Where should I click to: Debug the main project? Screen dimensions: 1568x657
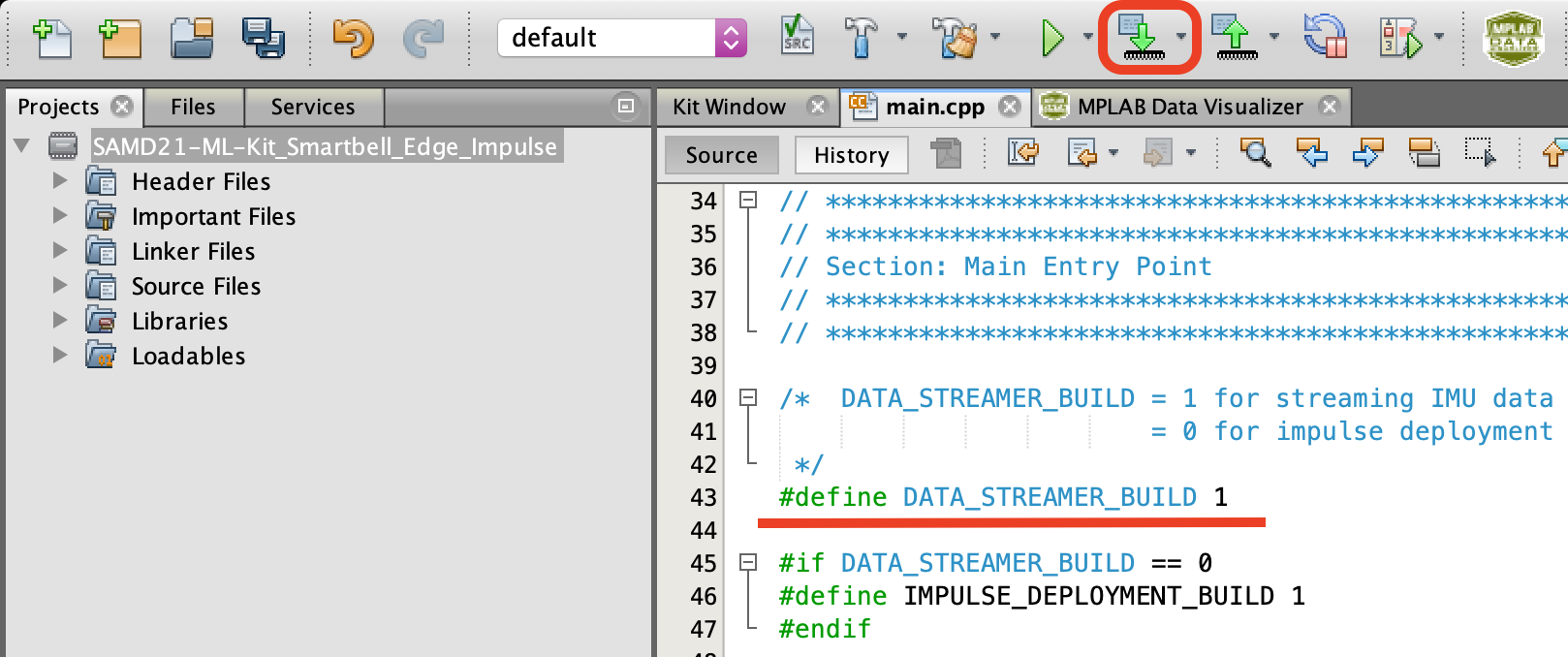point(1399,38)
